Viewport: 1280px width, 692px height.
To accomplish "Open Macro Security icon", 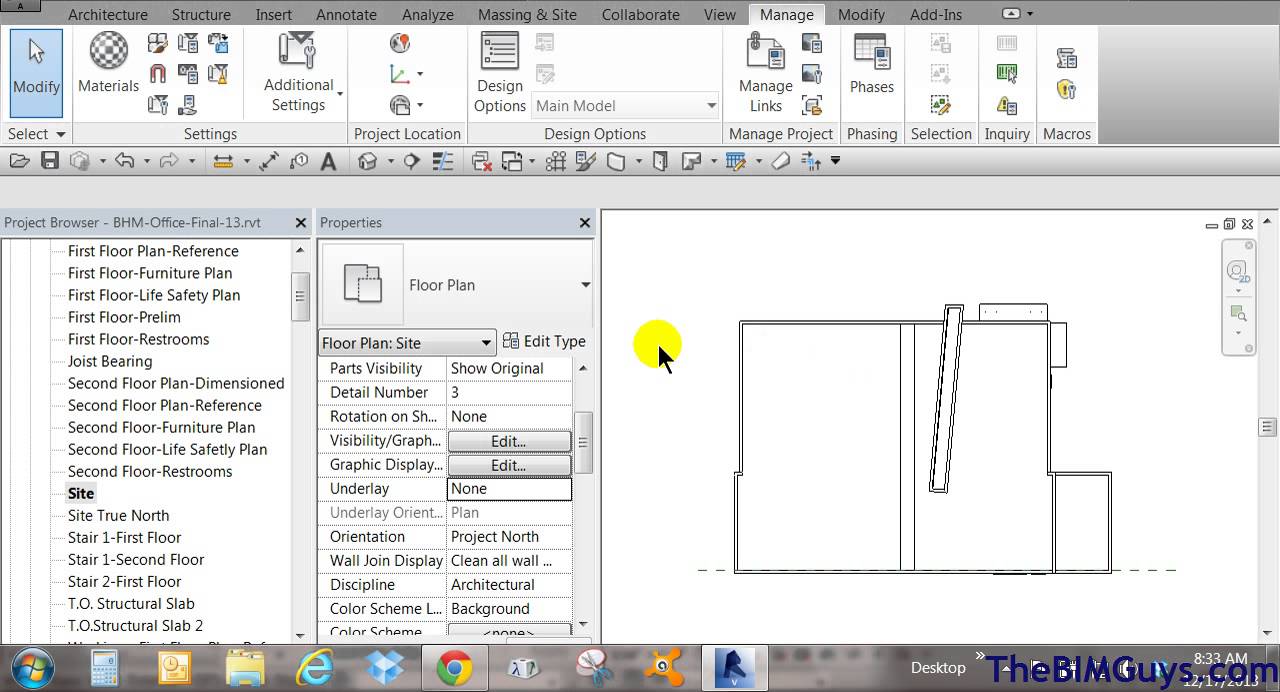I will (x=1067, y=89).
